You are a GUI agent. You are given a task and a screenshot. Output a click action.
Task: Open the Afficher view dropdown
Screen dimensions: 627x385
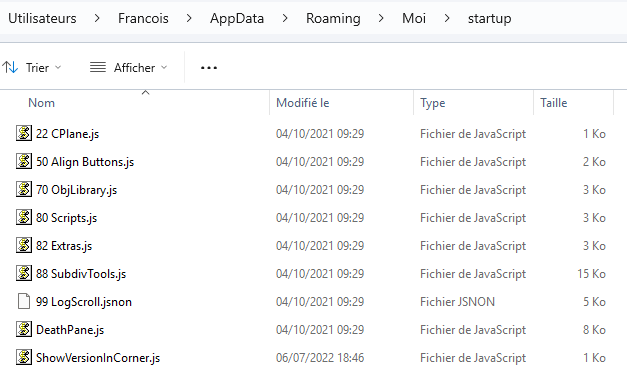(x=128, y=68)
